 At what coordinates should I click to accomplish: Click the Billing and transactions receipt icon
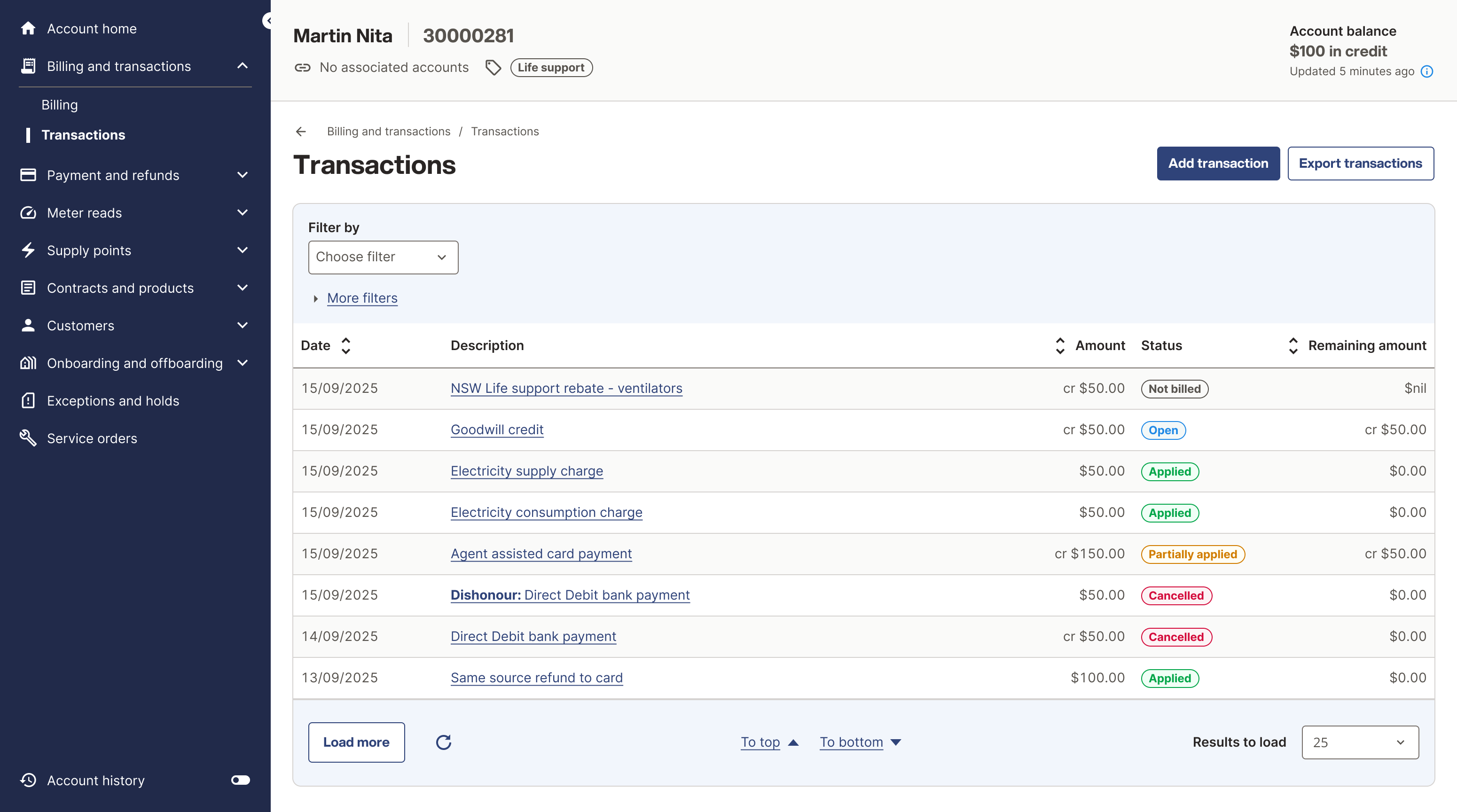(28, 66)
